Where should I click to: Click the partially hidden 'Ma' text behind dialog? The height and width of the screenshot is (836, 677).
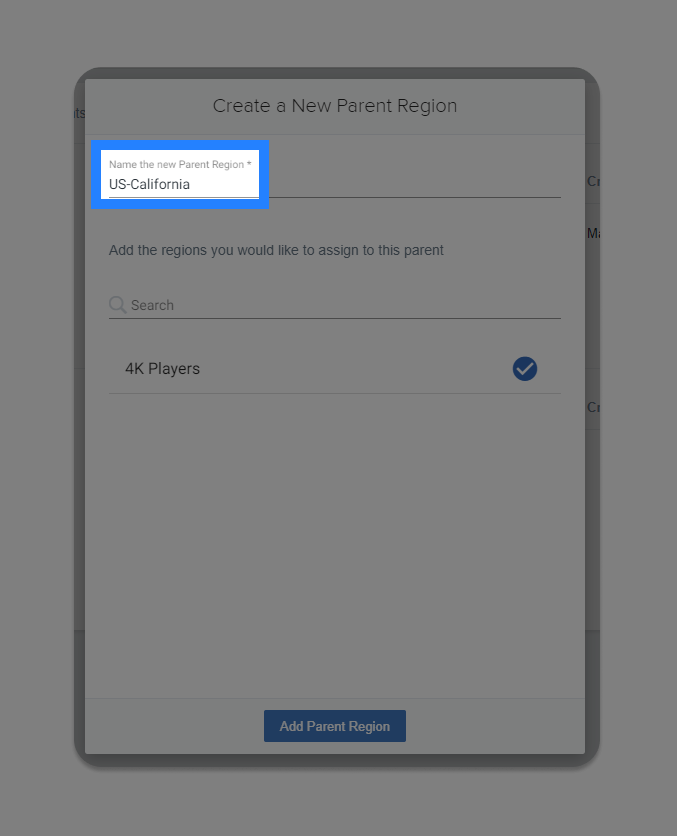pyautogui.click(x=593, y=233)
